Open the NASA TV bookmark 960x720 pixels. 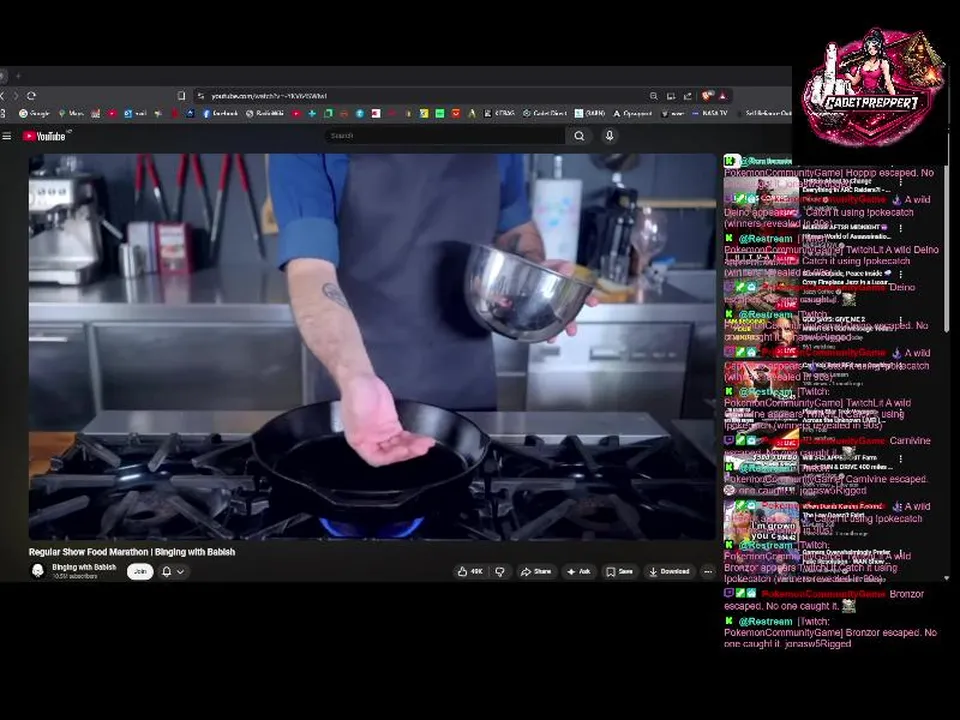tap(710, 113)
